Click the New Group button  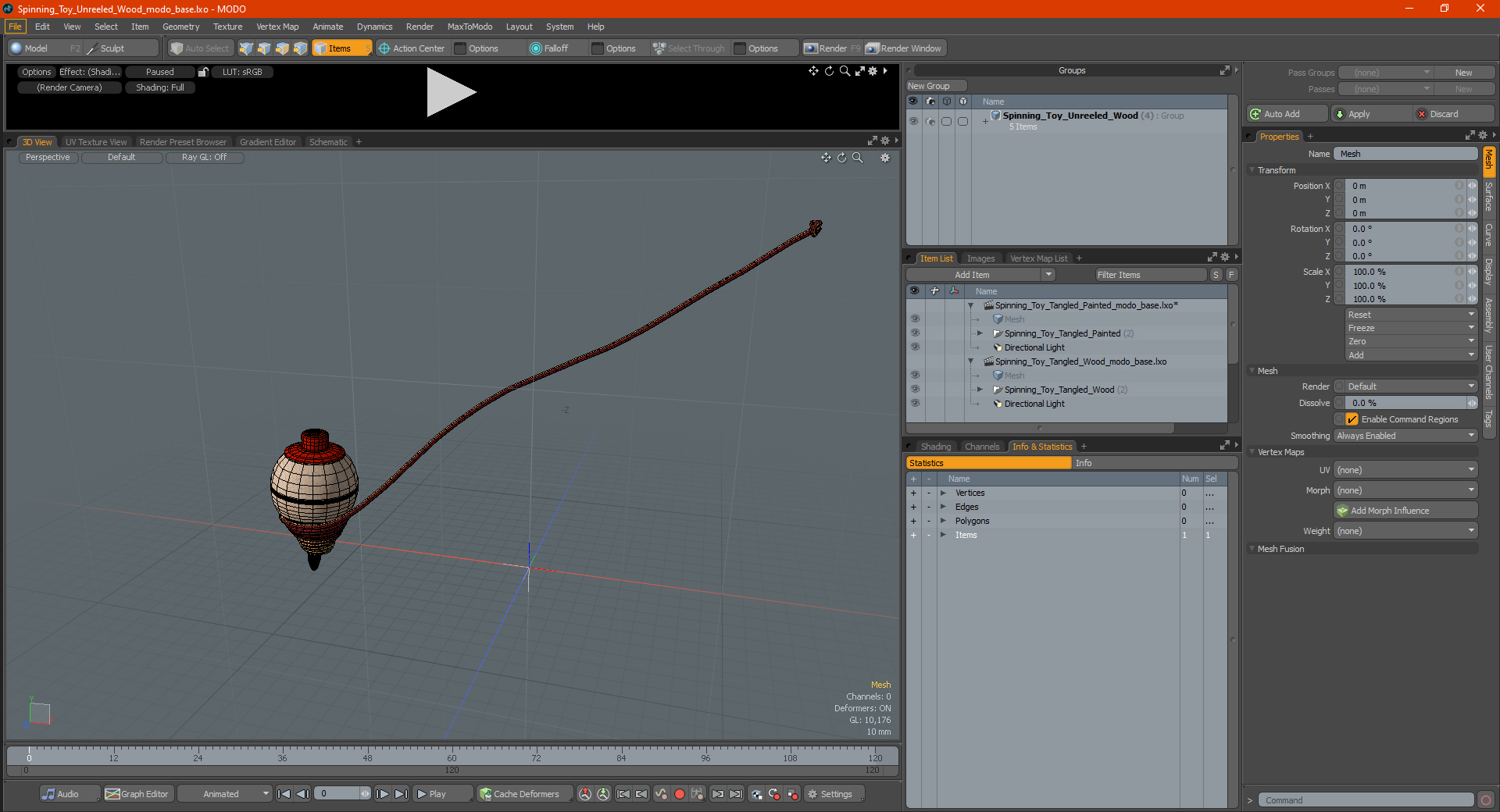(x=935, y=86)
